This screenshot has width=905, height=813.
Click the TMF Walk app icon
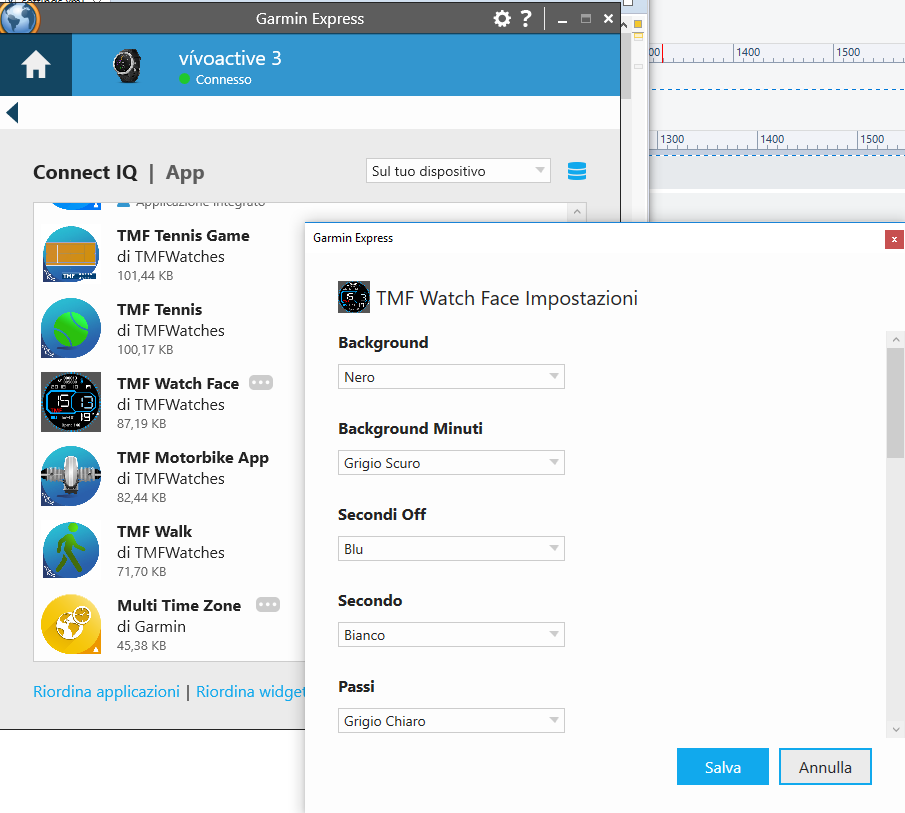coord(71,550)
